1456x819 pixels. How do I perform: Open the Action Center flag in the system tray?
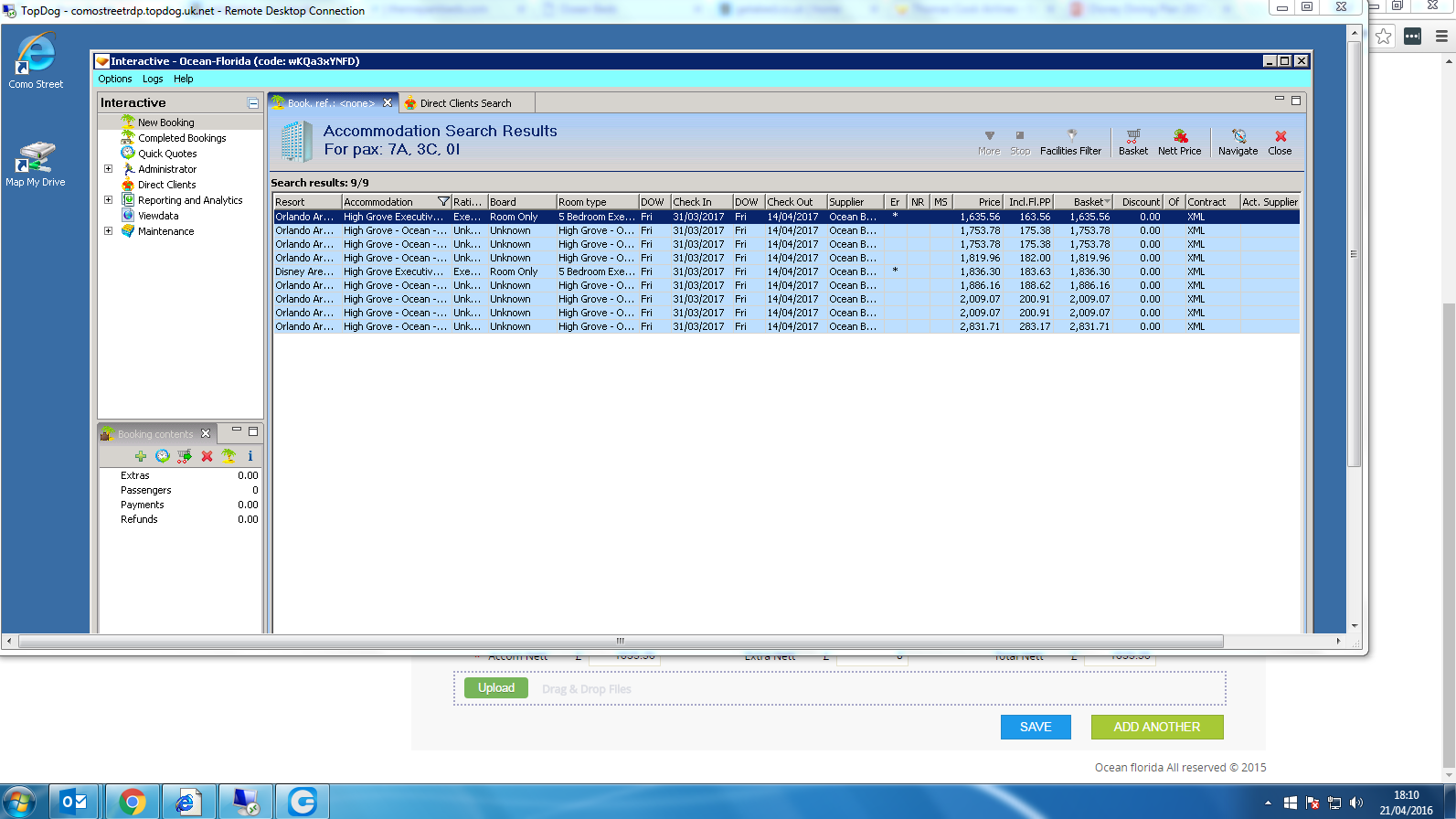click(1313, 803)
